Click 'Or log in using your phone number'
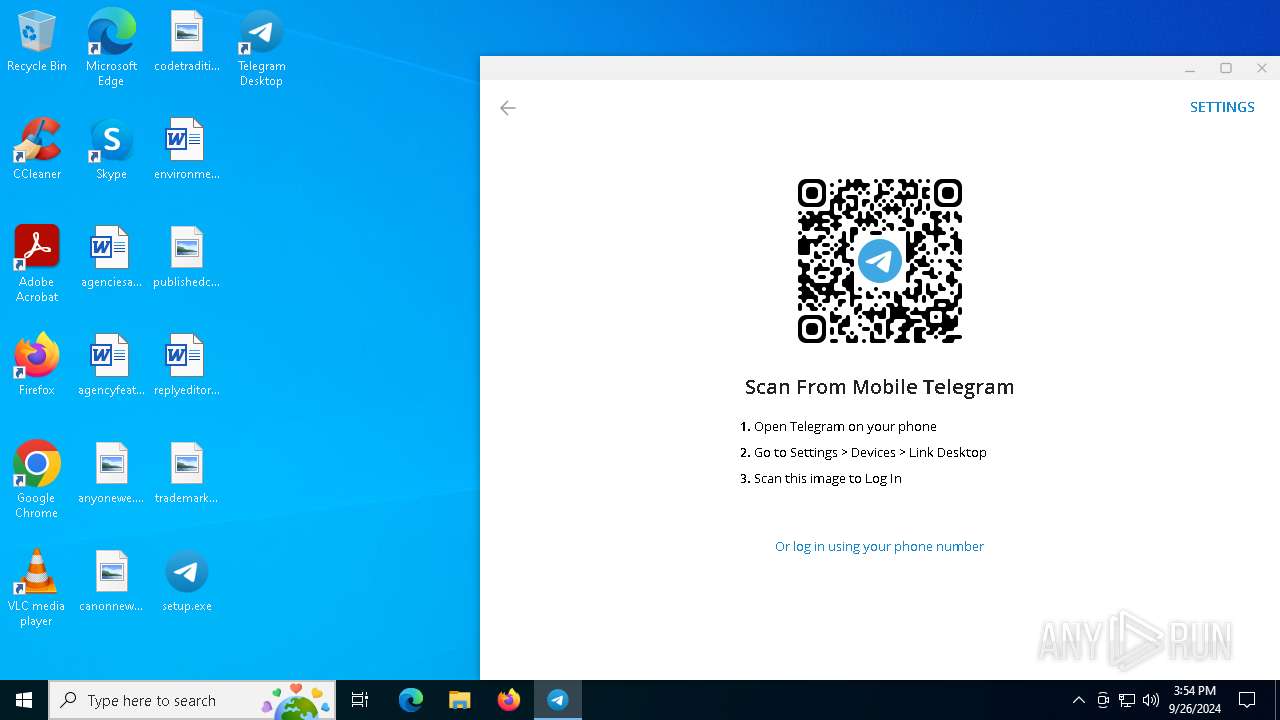The height and width of the screenshot is (720, 1280). point(879,546)
